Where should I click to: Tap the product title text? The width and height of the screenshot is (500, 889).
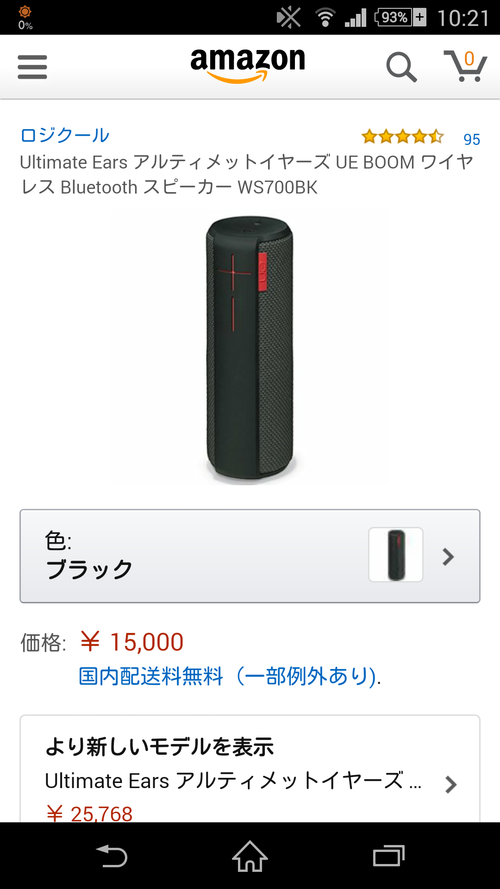247,175
